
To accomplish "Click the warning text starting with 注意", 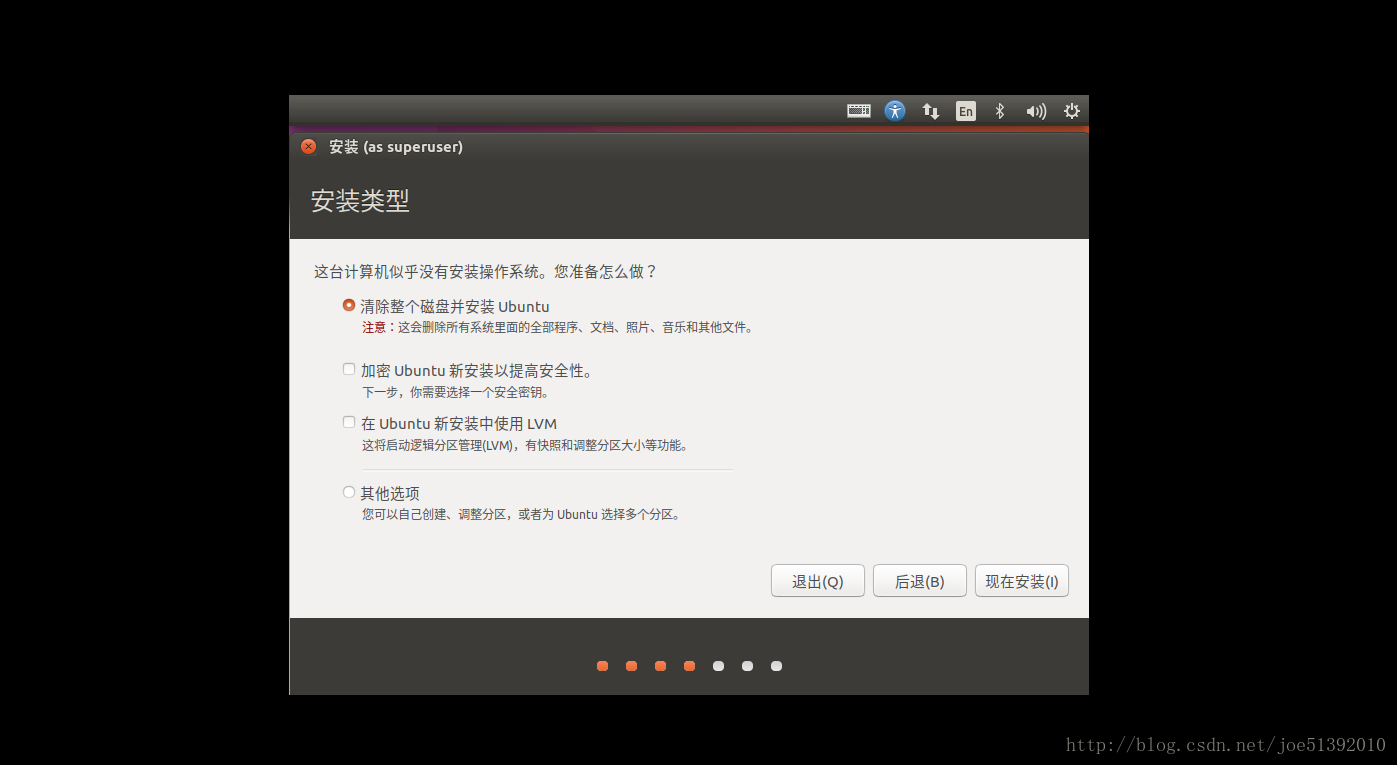I will [x=558, y=327].
